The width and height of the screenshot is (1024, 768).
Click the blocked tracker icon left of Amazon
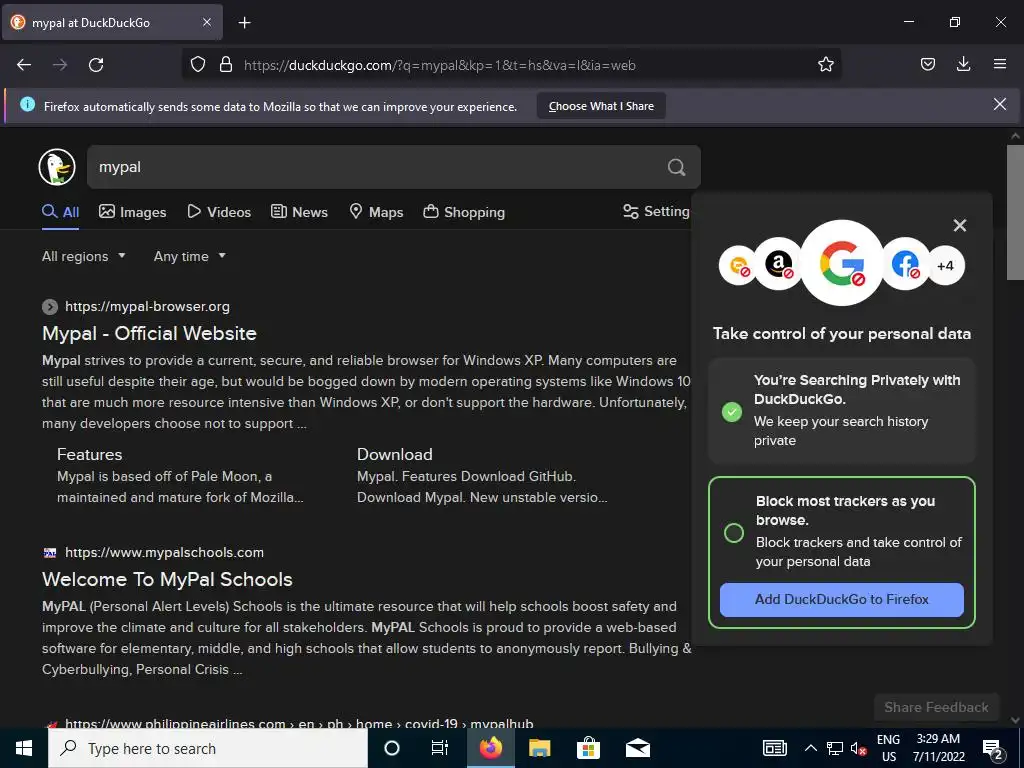click(x=738, y=266)
